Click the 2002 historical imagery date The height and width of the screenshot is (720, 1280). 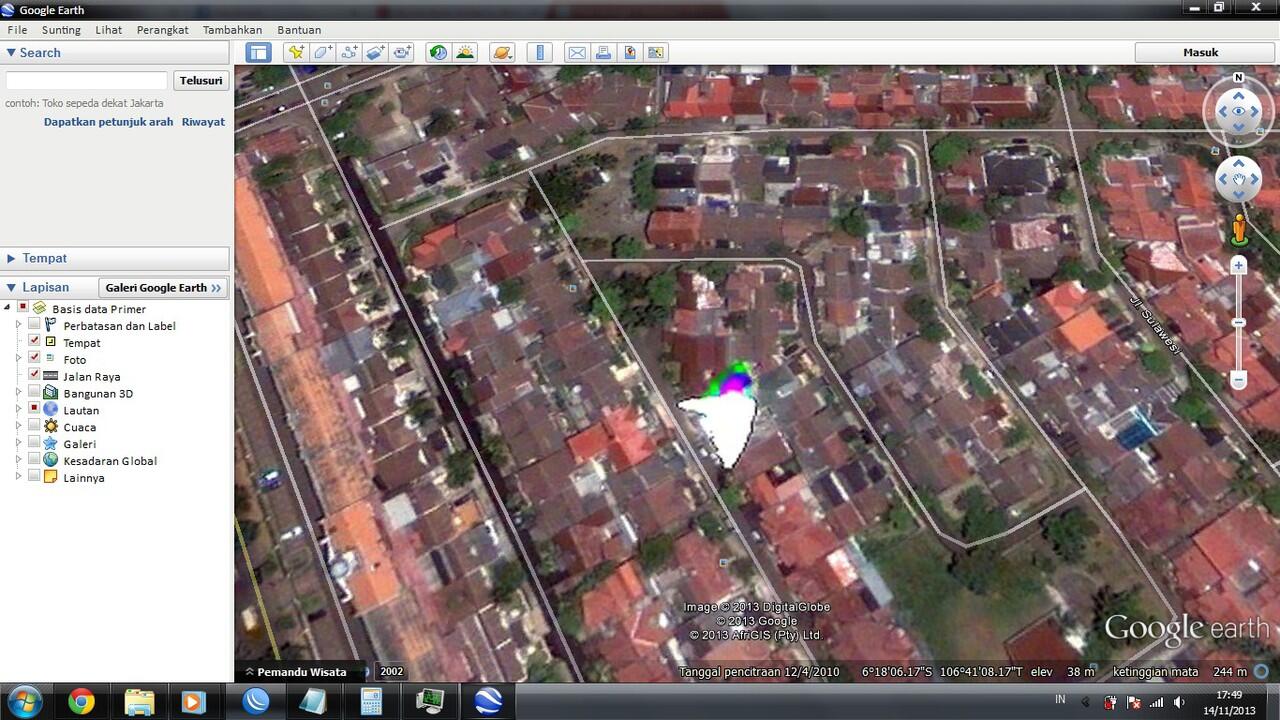392,672
